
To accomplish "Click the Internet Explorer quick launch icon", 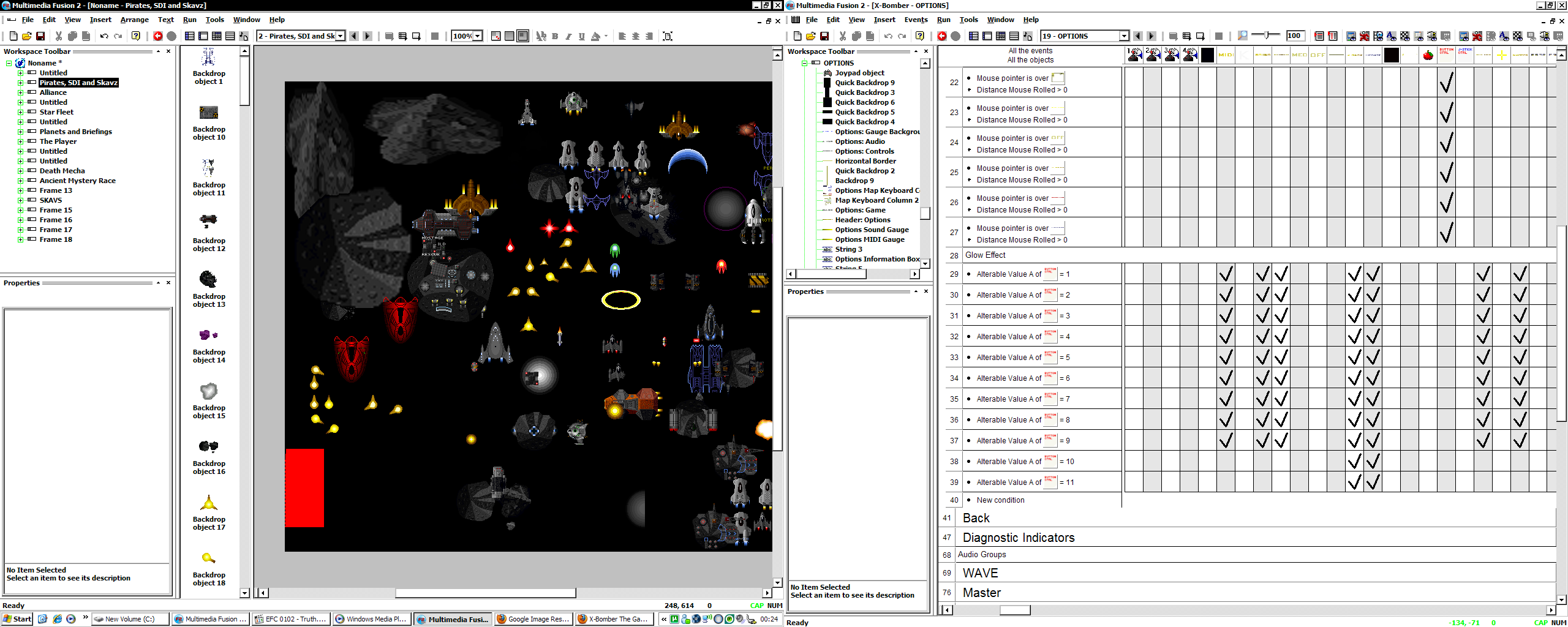I will click(x=57, y=619).
